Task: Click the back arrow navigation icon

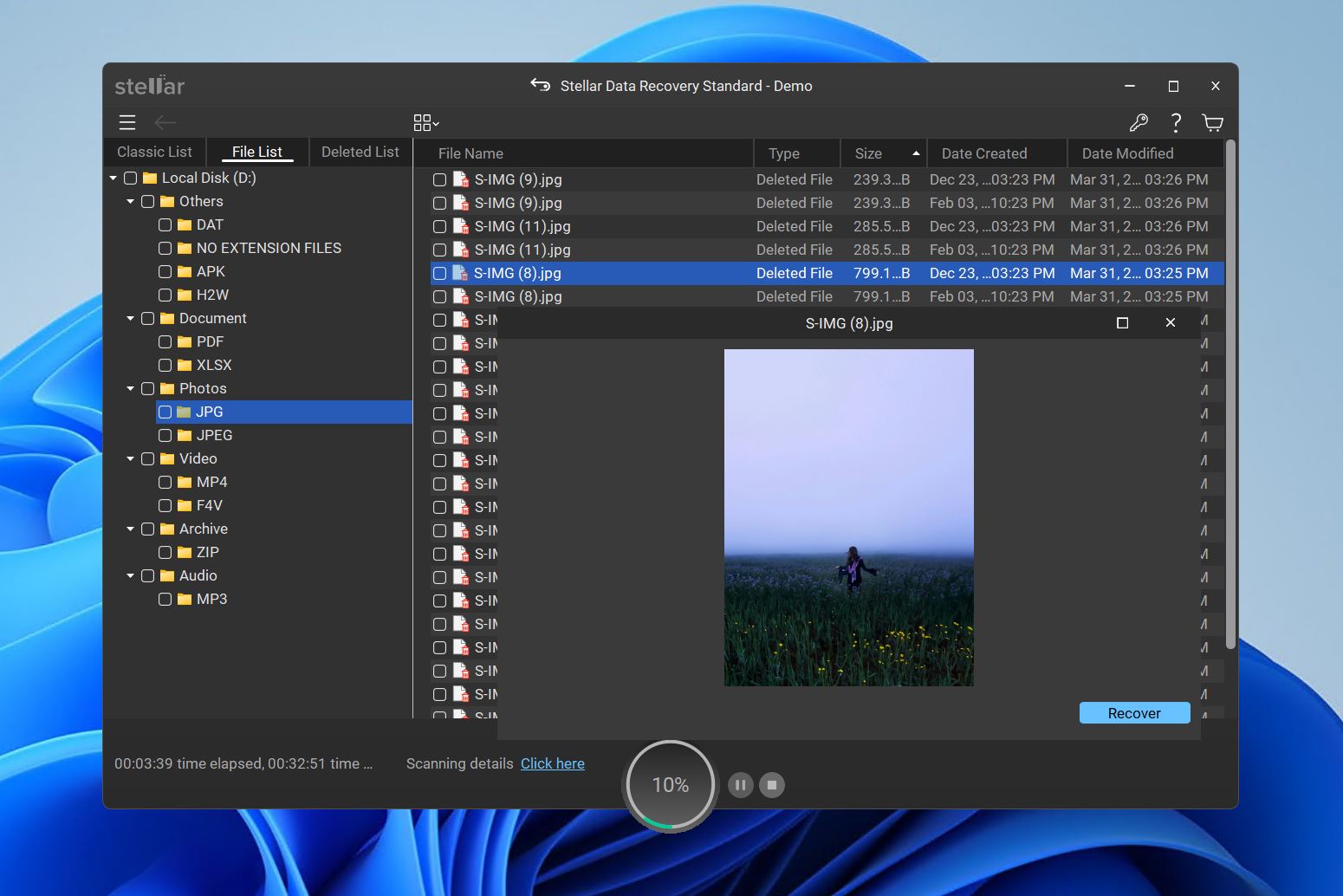Action: pos(165,122)
